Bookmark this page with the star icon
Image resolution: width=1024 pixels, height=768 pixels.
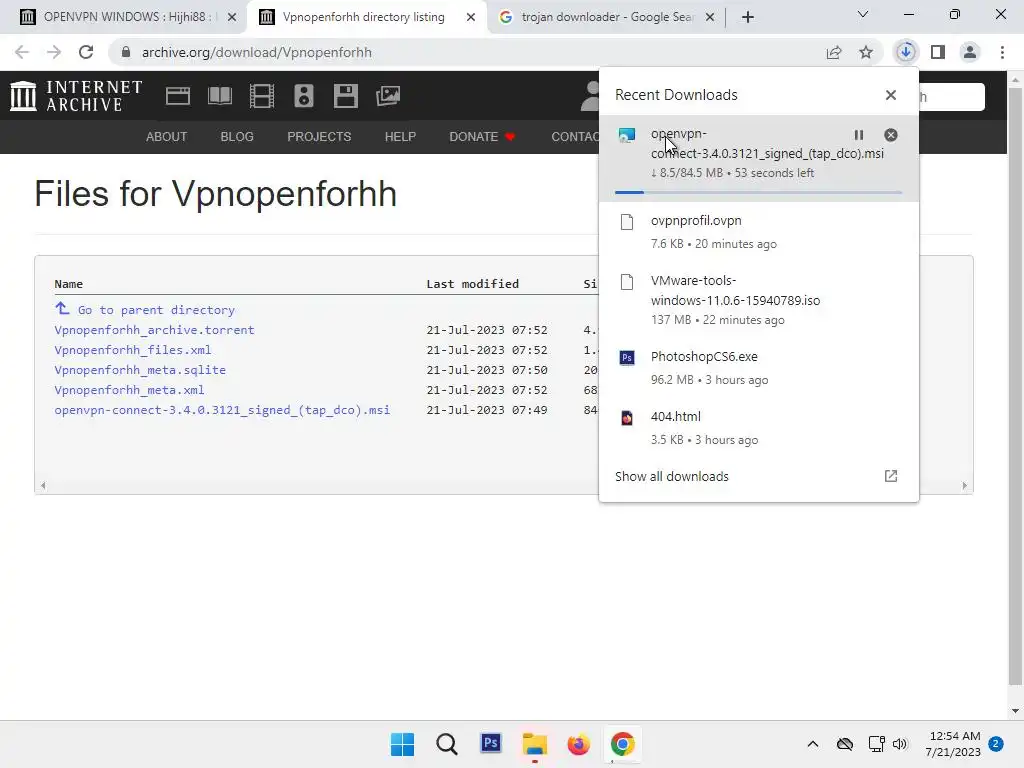pyautogui.click(x=866, y=52)
